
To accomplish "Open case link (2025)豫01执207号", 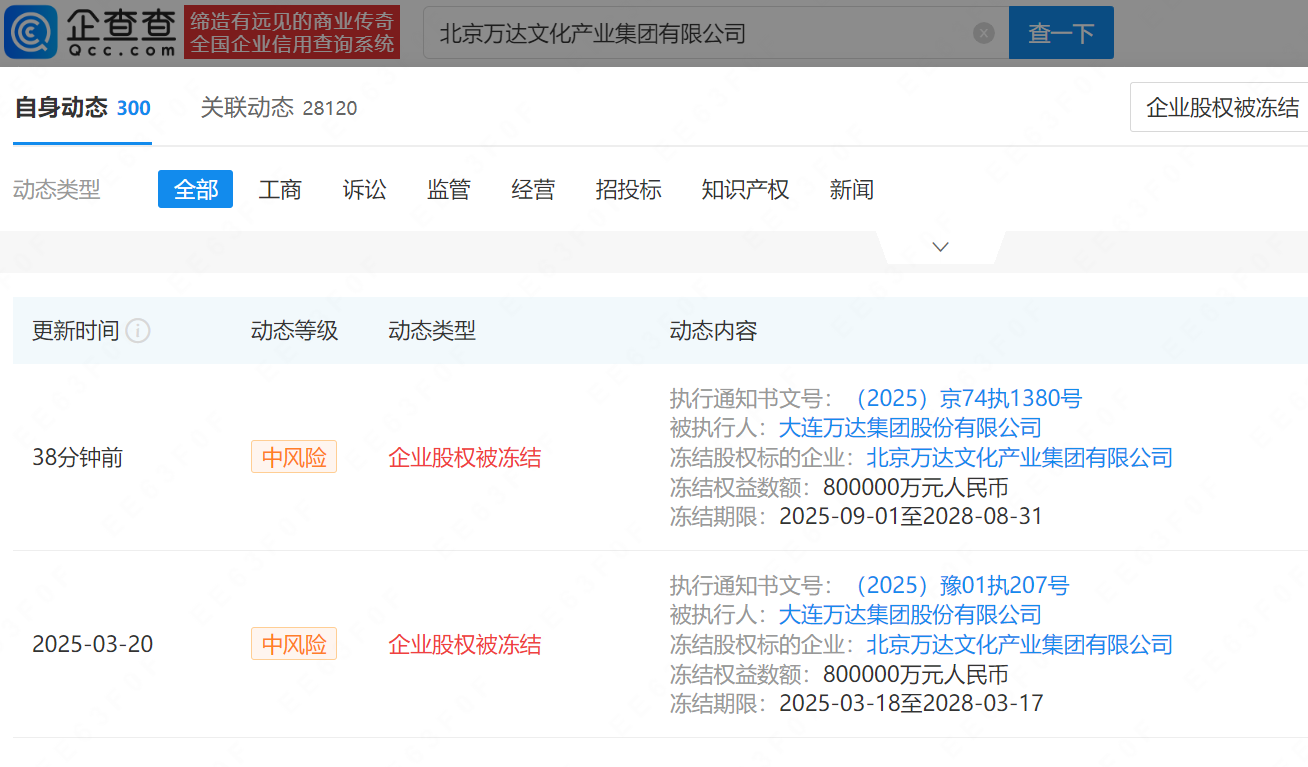I will tap(956, 585).
